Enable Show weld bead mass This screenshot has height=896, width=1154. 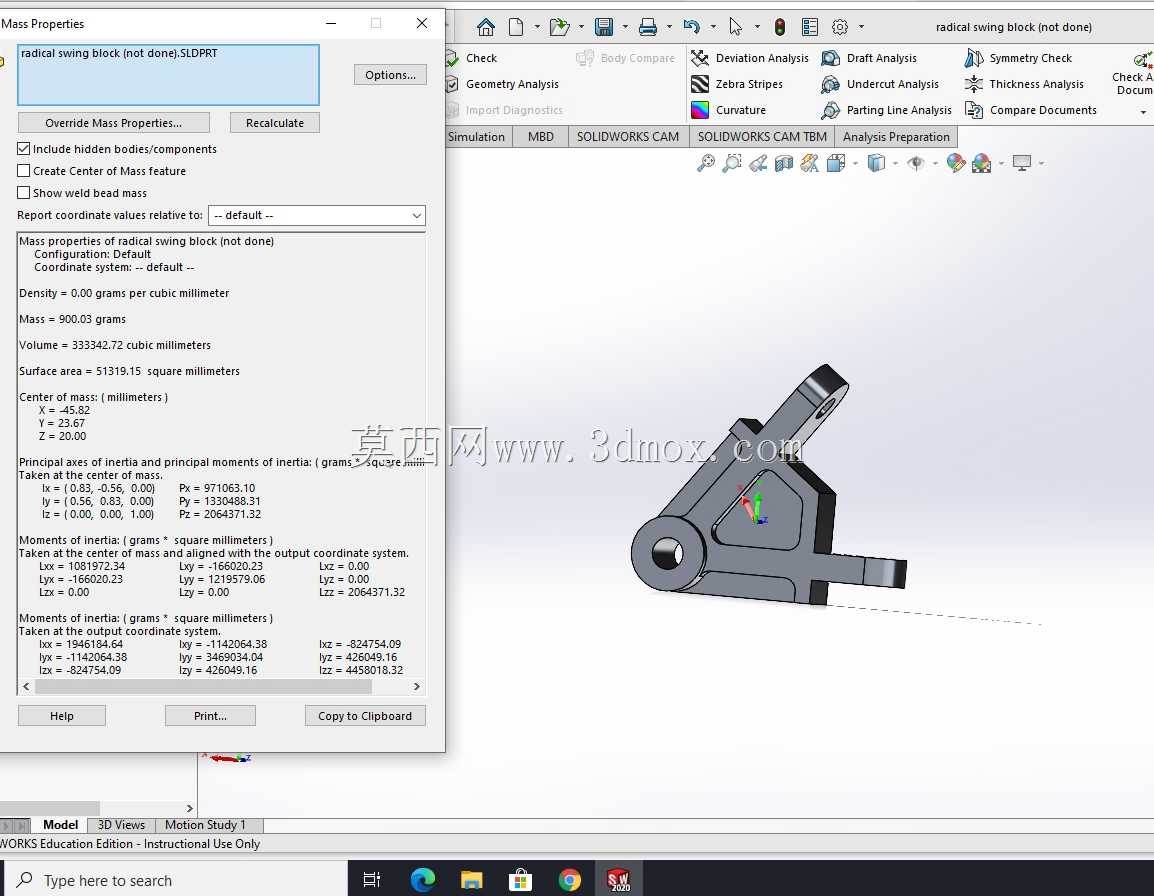coord(24,193)
